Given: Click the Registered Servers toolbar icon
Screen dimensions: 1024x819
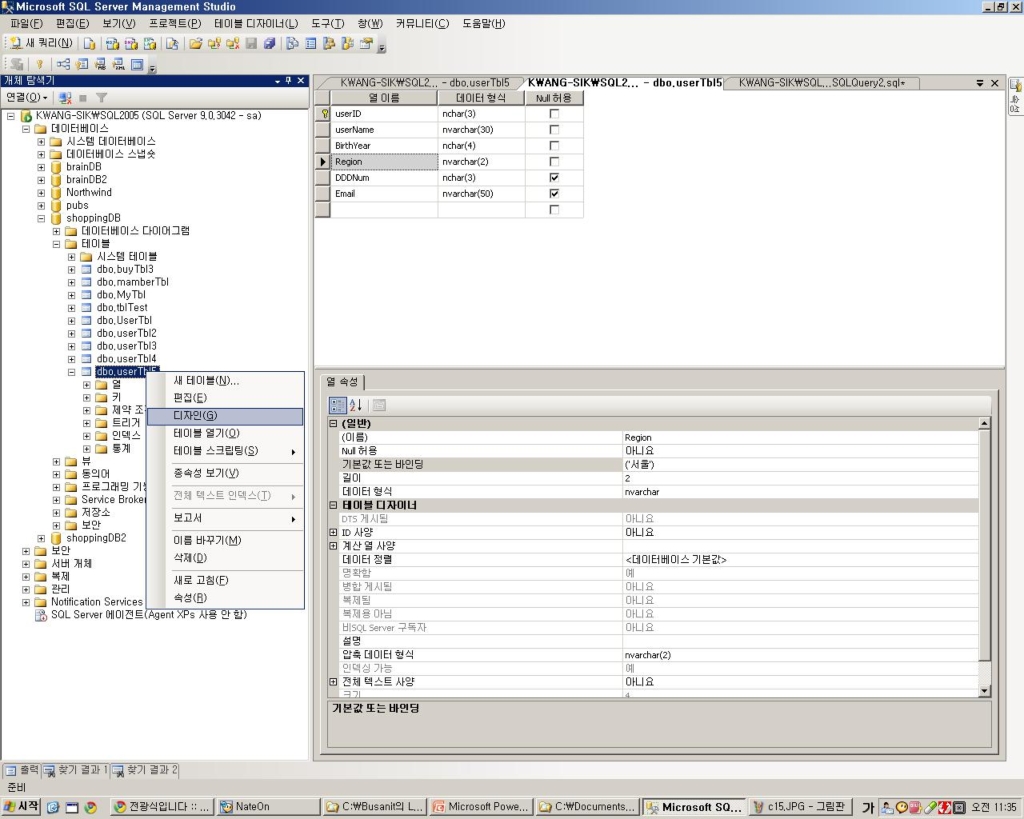Looking at the screenshot, I should click(x=292, y=44).
